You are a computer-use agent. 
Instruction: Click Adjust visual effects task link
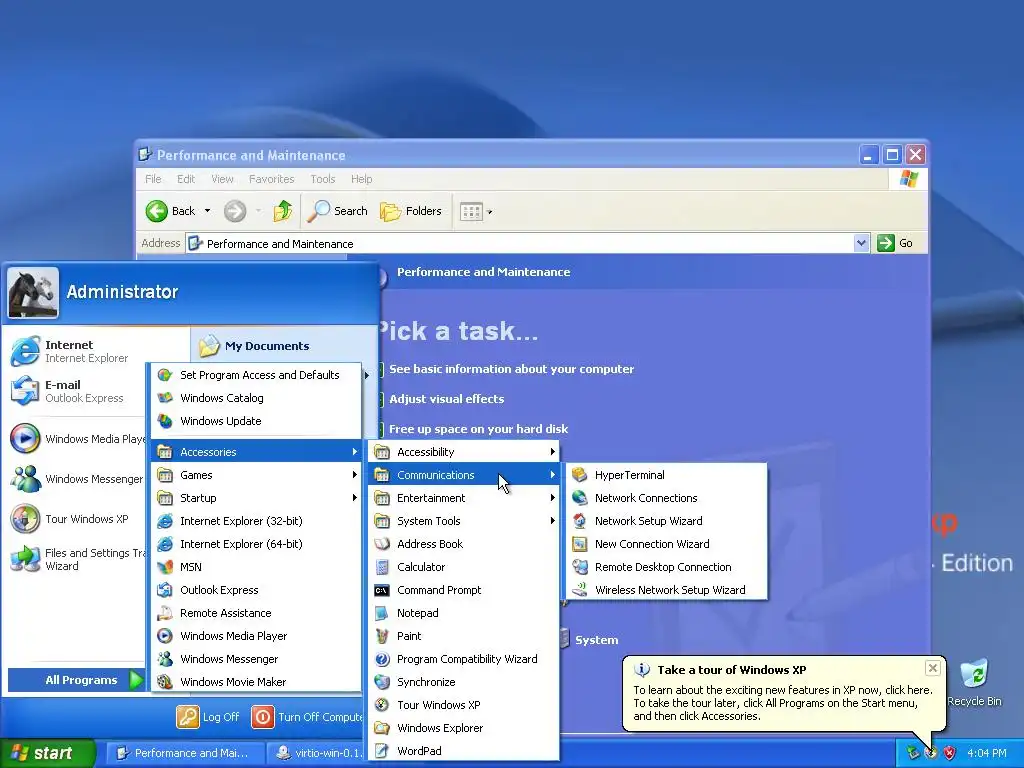tap(447, 398)
